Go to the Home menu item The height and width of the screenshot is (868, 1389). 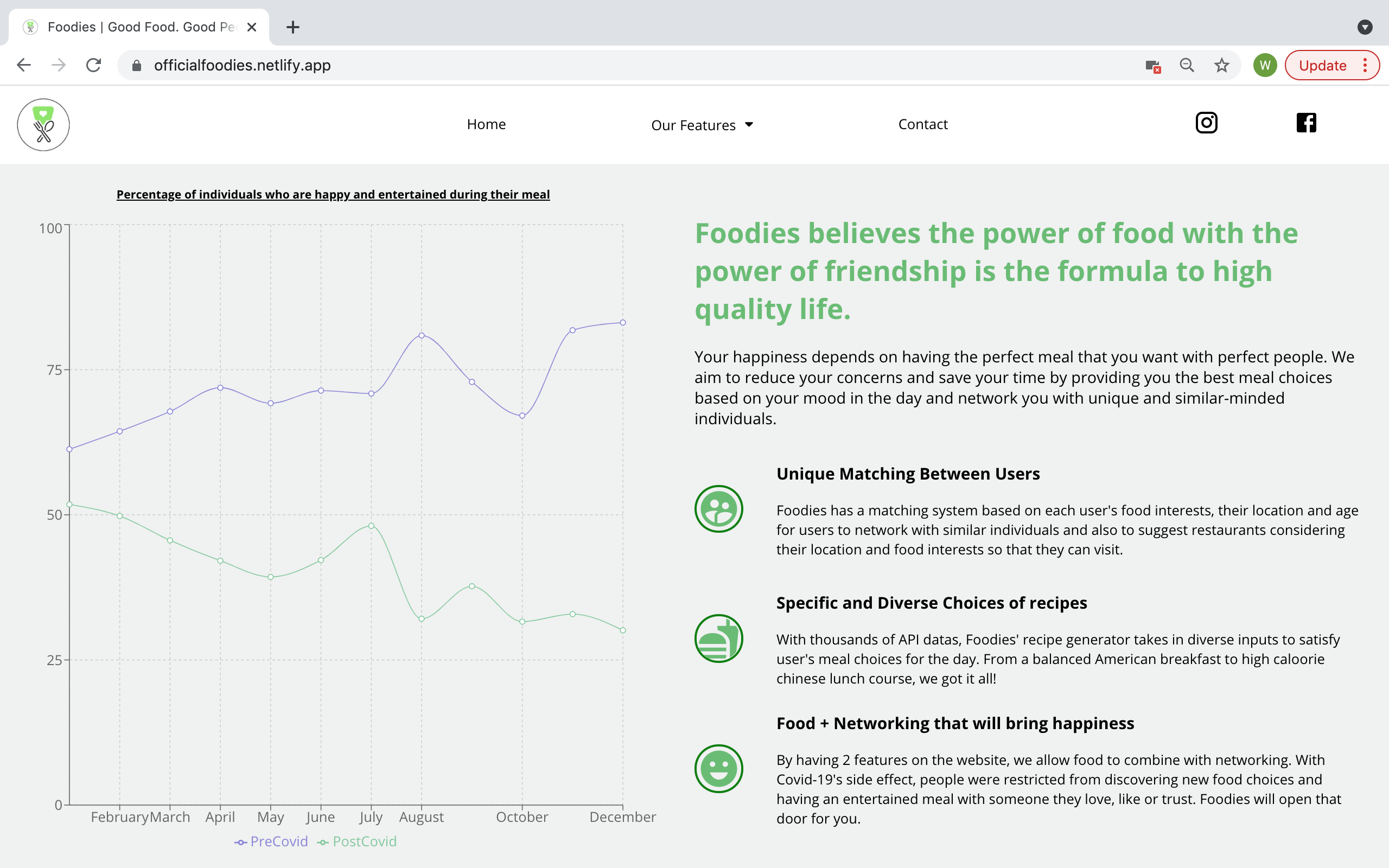click(486, 125)
